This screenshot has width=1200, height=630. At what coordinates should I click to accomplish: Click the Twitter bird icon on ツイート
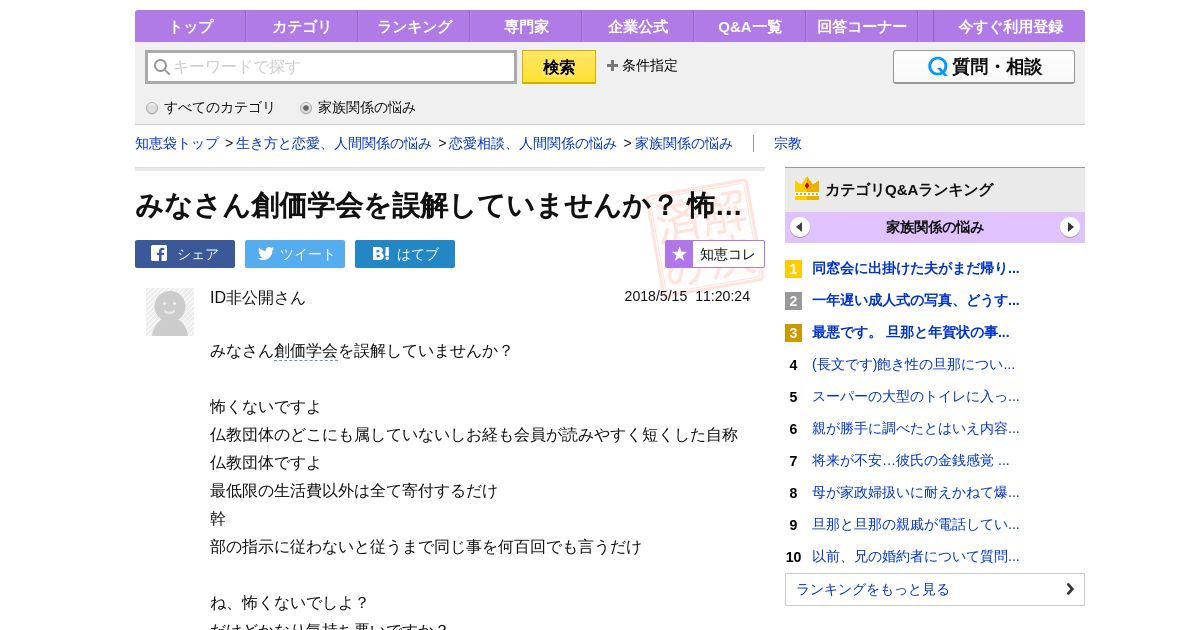click(265, 254)
